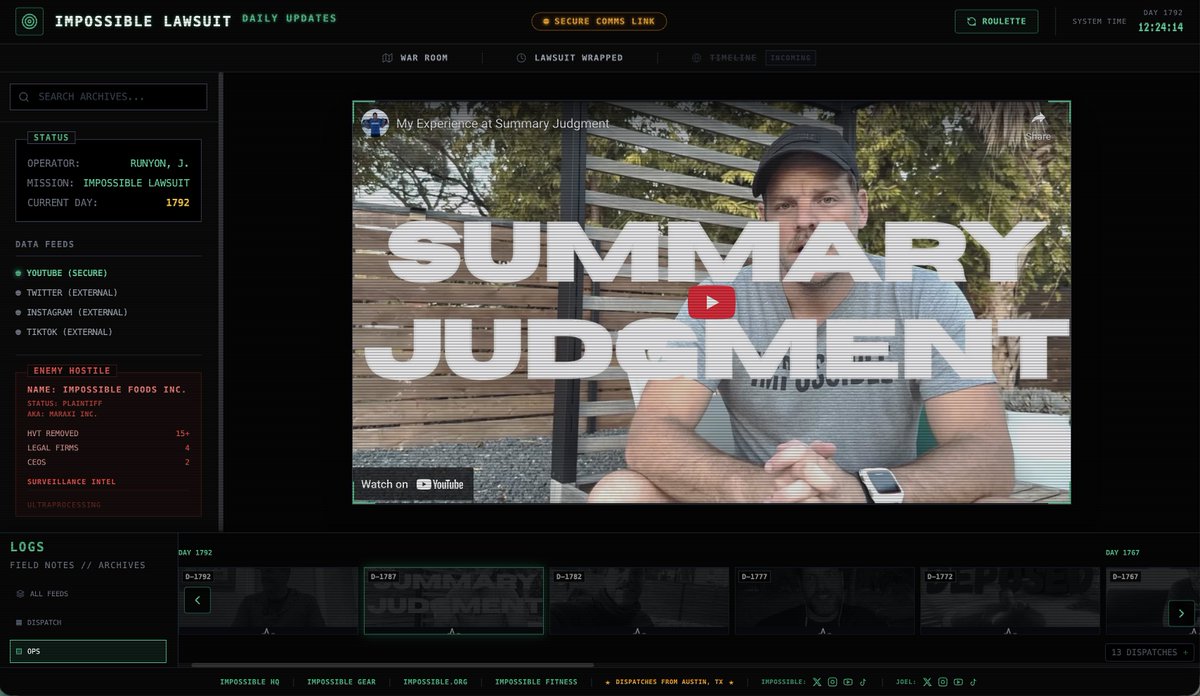Image resolution: width=1200 pixels, height=696 pixels.
Task: Click the Share arrow on the video
Action: [1037, 125]
